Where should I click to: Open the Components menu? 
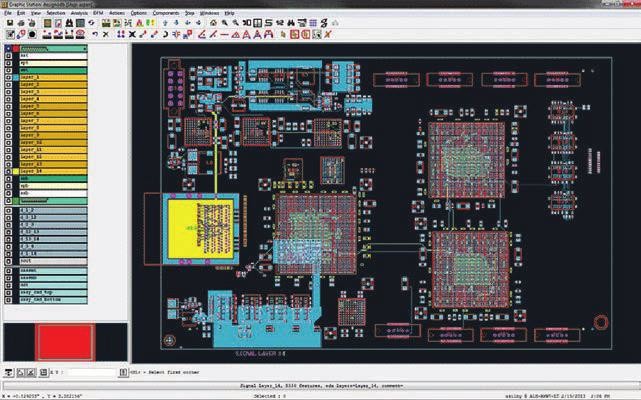(x=166, y=13)
